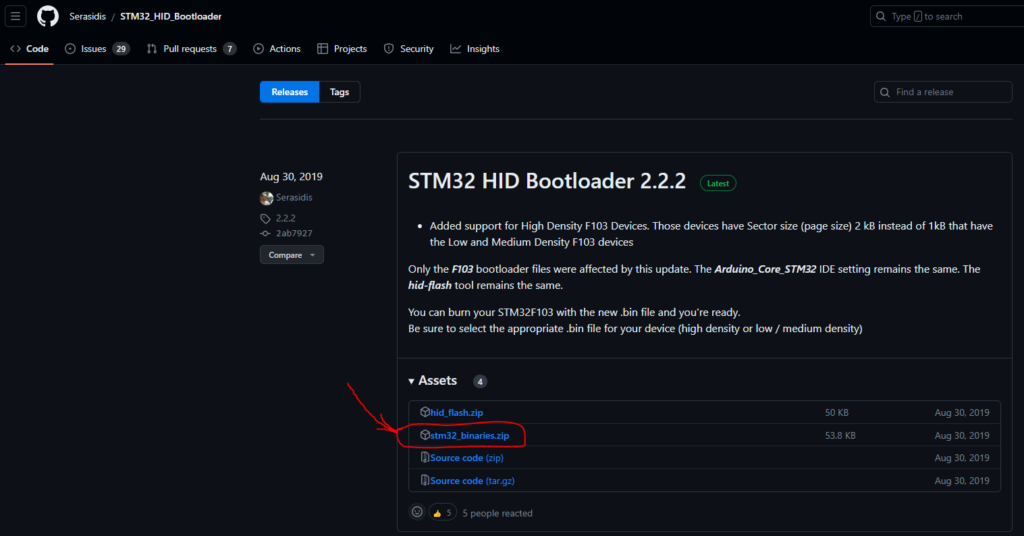Open the Security tab
Image resolution: width=1024 pixels, height=536 pixels.
[x=409, y=49]
